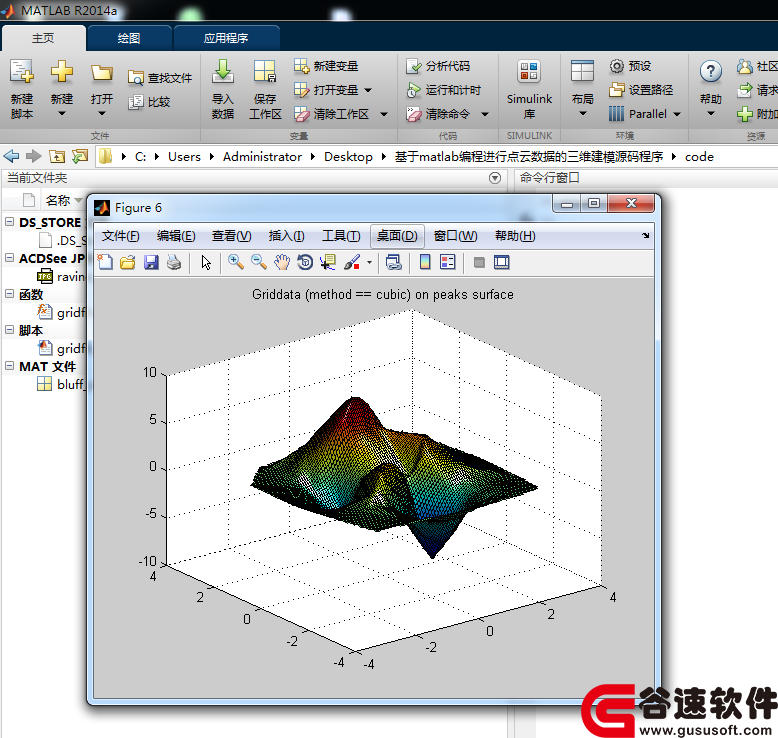The image size is (778, 738).
Task: Click Save Figure disk icon
Action: (151, 262)
